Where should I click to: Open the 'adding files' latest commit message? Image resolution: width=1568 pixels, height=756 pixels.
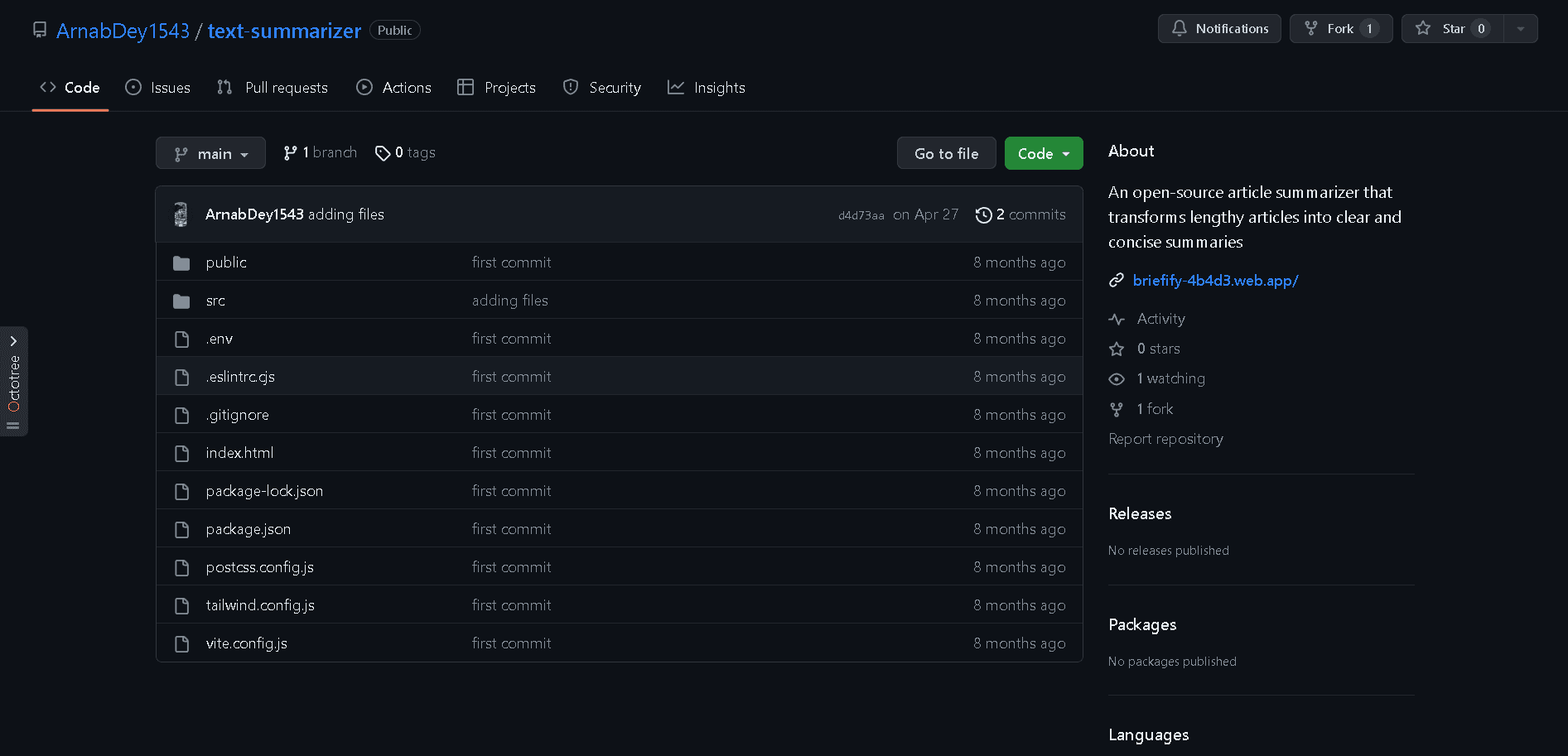pos(346,214)
